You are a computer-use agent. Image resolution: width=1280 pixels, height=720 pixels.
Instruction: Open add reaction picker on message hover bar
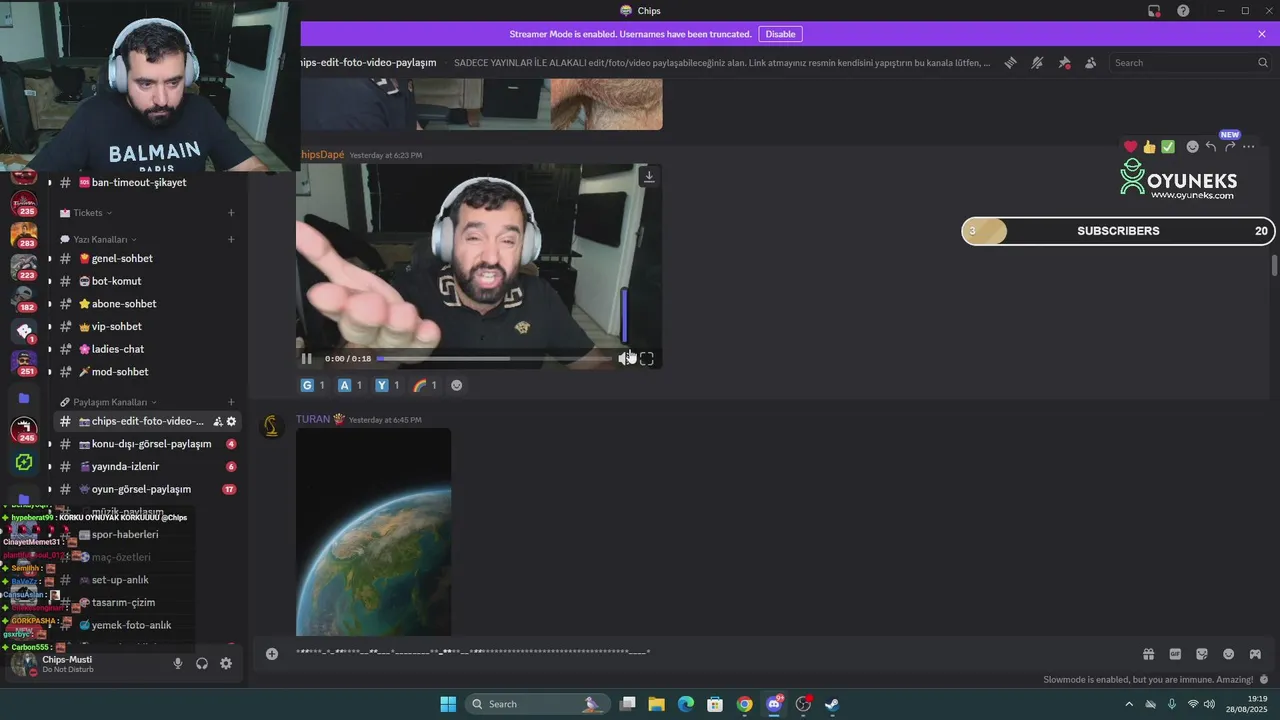[1192, 147]
